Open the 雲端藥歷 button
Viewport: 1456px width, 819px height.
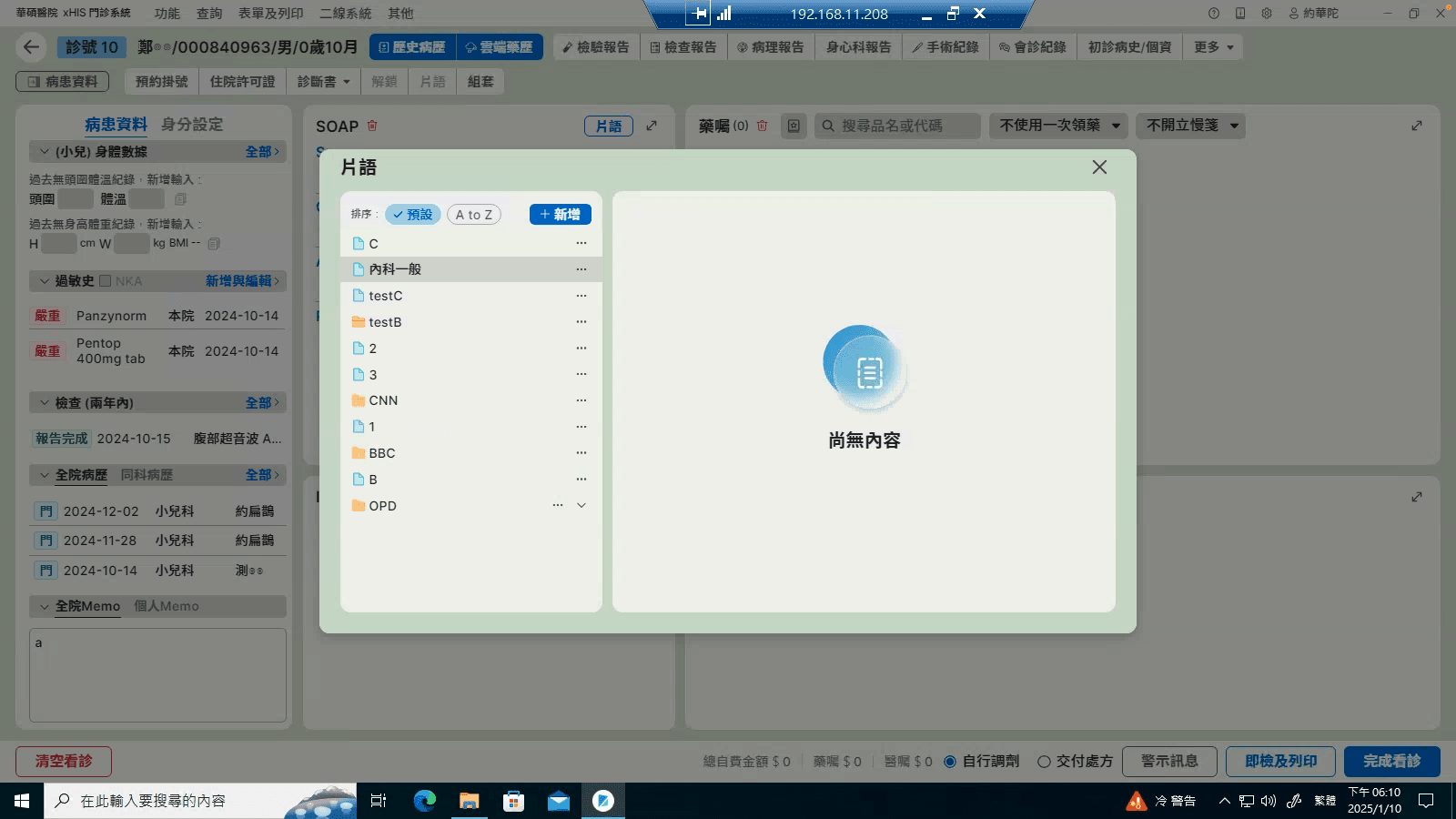coord(500,47)
